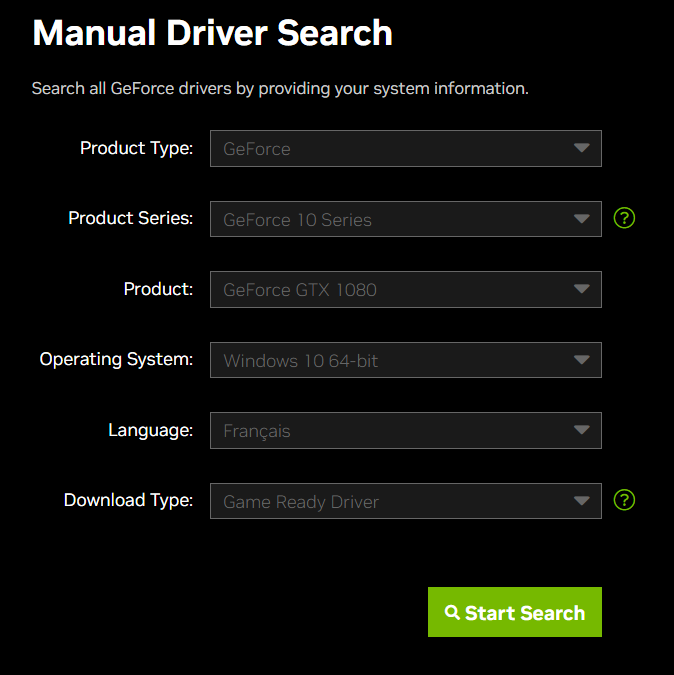Click the help icon beside Product Series
This screenshot has height=675, width=674.
pos(624,218)
